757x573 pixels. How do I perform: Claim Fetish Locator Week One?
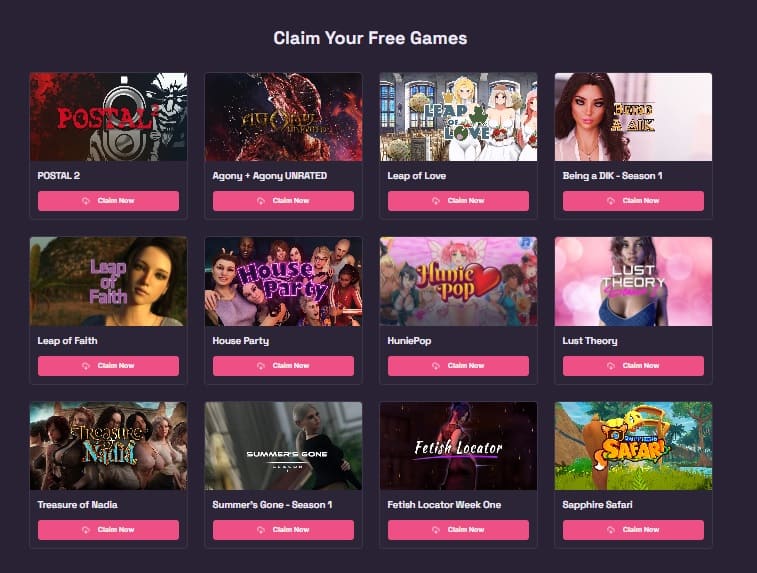click(458, 530)
